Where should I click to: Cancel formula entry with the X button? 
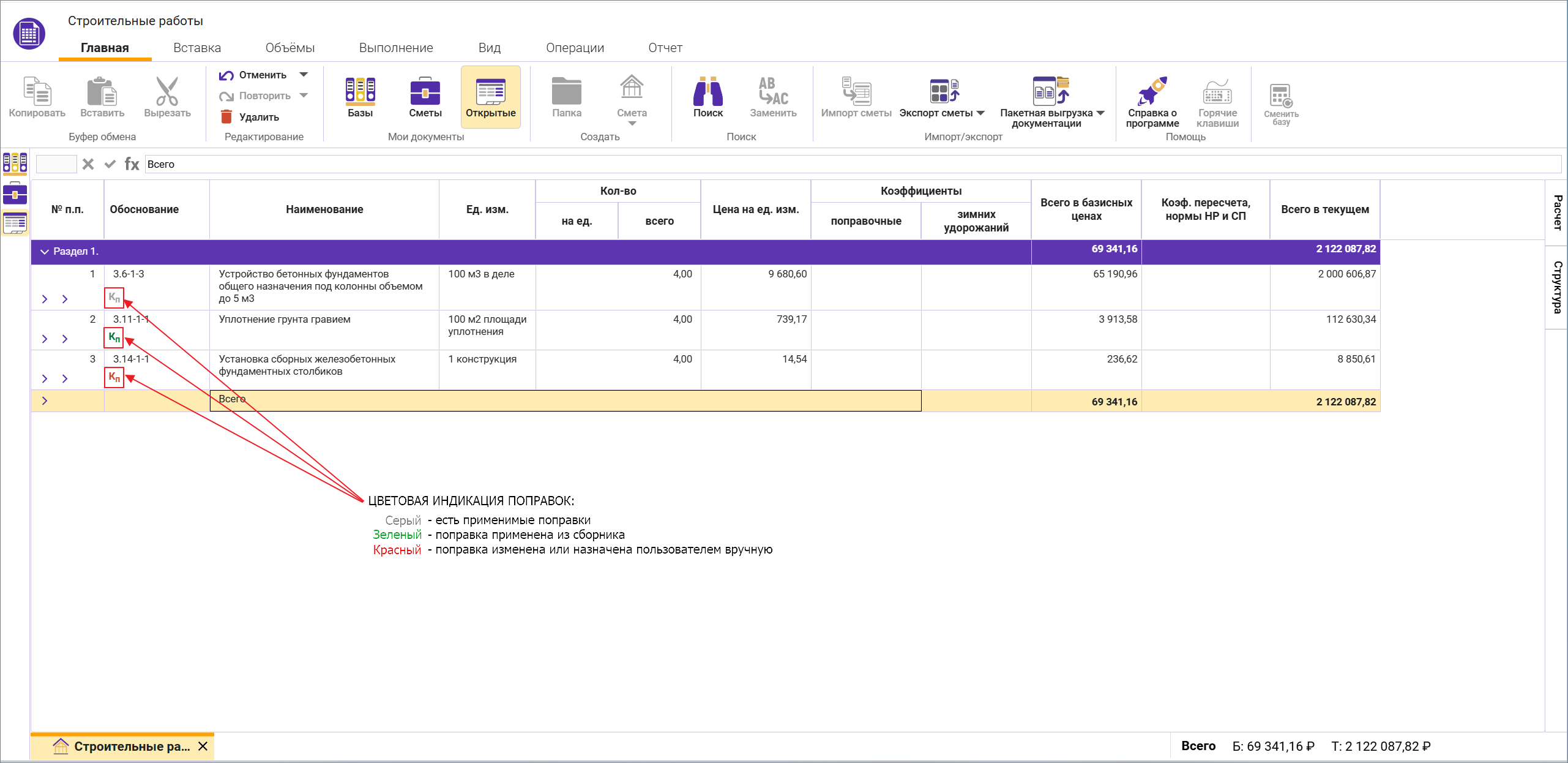pyautogui.click(x=88, y=164)
